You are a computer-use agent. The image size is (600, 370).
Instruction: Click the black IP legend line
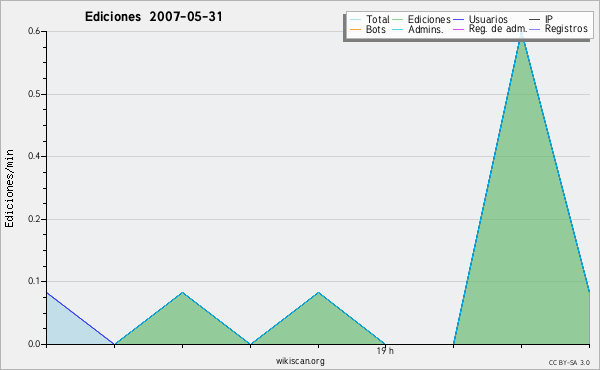pyautogui.click(x=535, y=20)
